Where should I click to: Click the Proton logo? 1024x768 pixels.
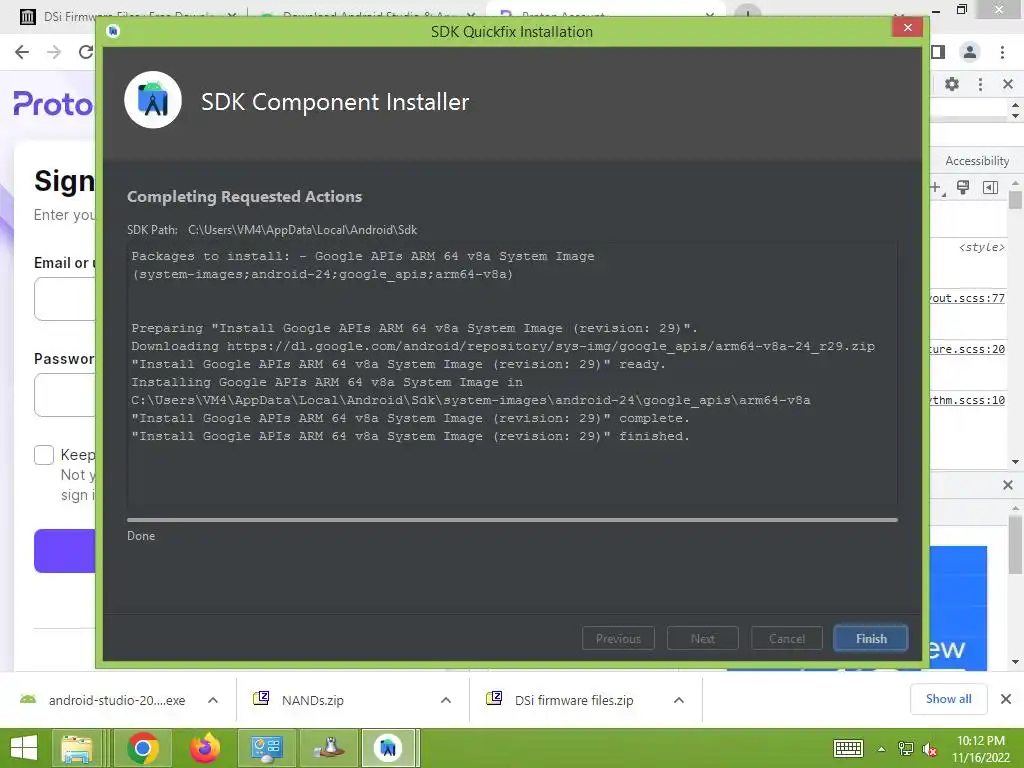point(54,104)
